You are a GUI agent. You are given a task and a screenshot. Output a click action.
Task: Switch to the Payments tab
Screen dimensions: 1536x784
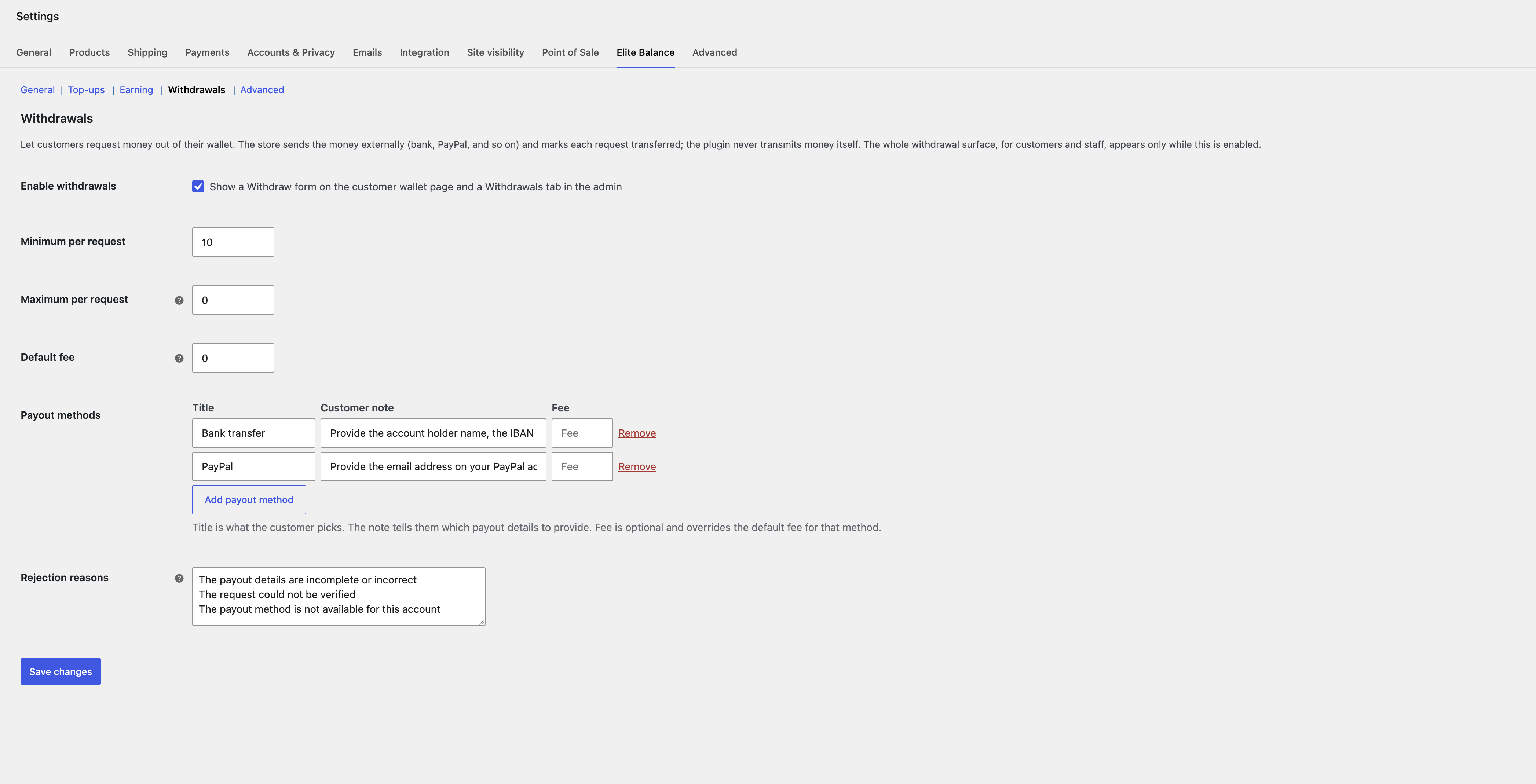click(x=207, y=52)
